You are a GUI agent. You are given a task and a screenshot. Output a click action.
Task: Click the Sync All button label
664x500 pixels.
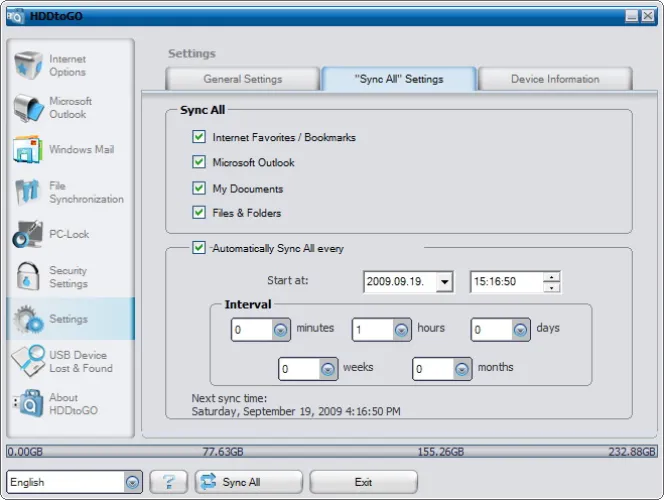click(241, 482)
